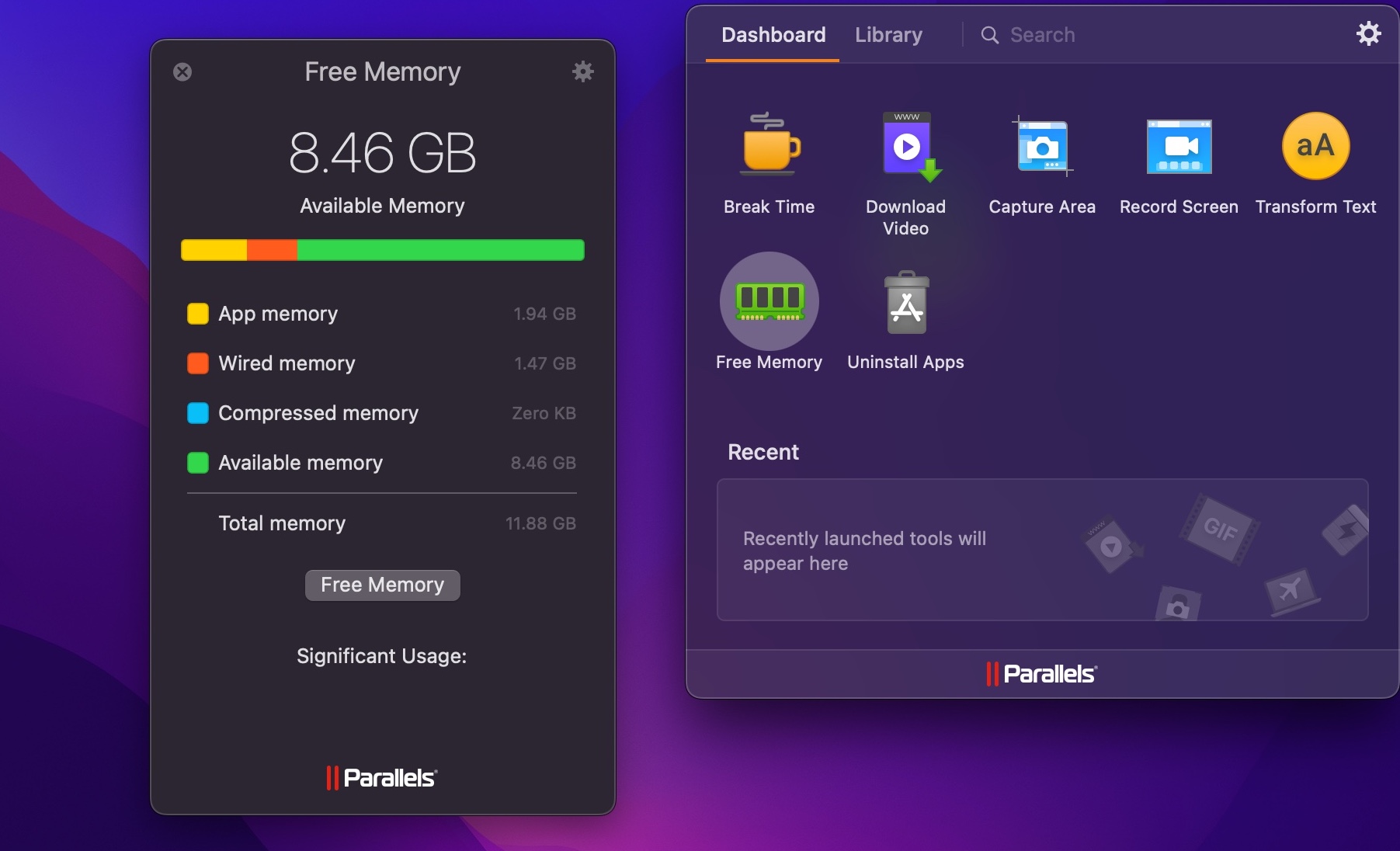Select the App memory label
This screenshot has height=851, width=1400.
[x=278, y=314]
